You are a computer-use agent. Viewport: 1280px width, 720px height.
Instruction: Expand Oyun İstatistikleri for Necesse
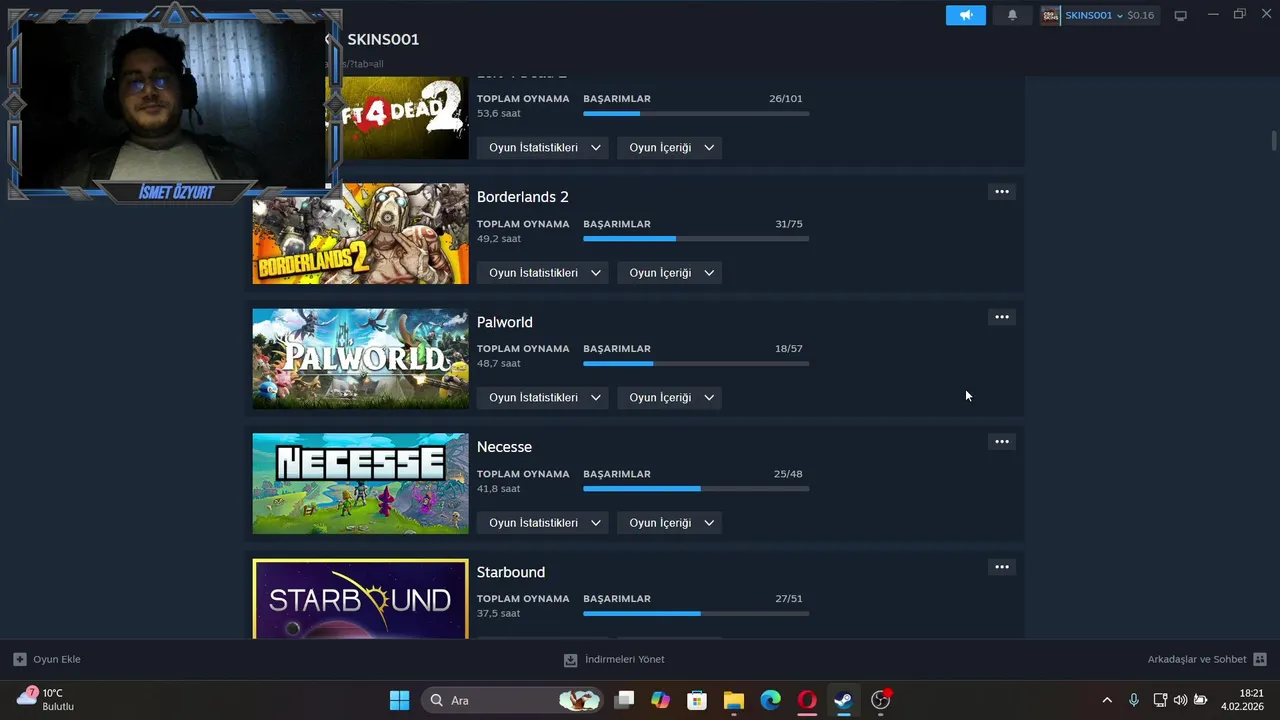coord(543,522)
